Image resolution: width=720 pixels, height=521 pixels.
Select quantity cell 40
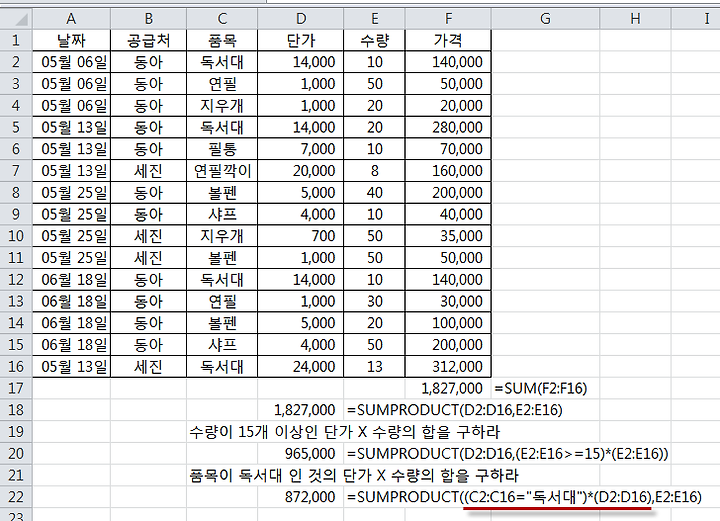[x=374, y=192]
